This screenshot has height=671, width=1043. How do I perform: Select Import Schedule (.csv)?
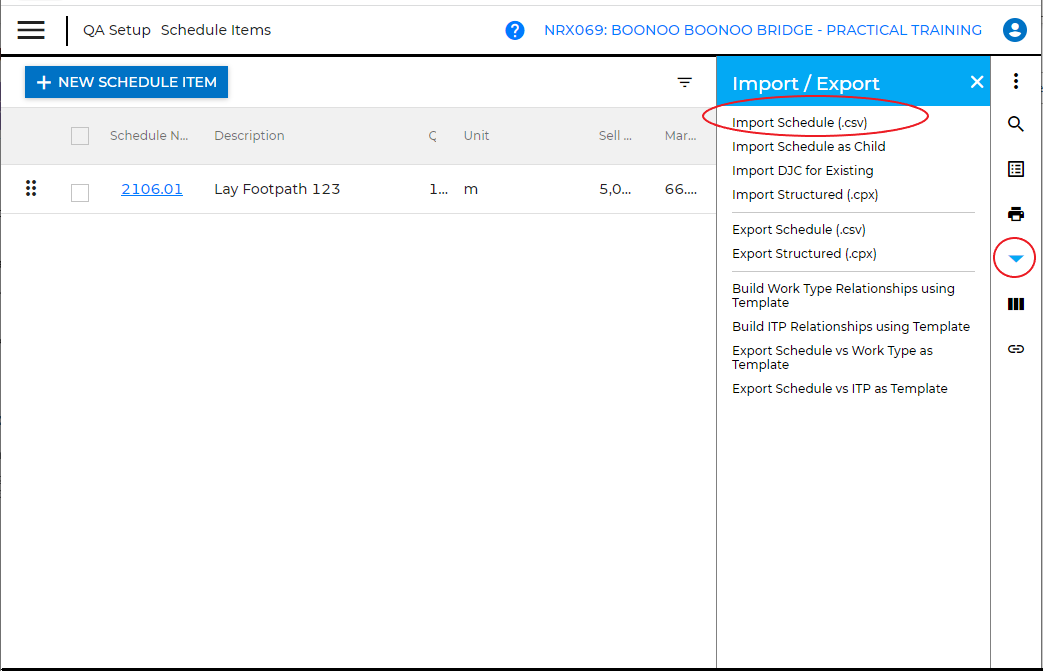800,122
